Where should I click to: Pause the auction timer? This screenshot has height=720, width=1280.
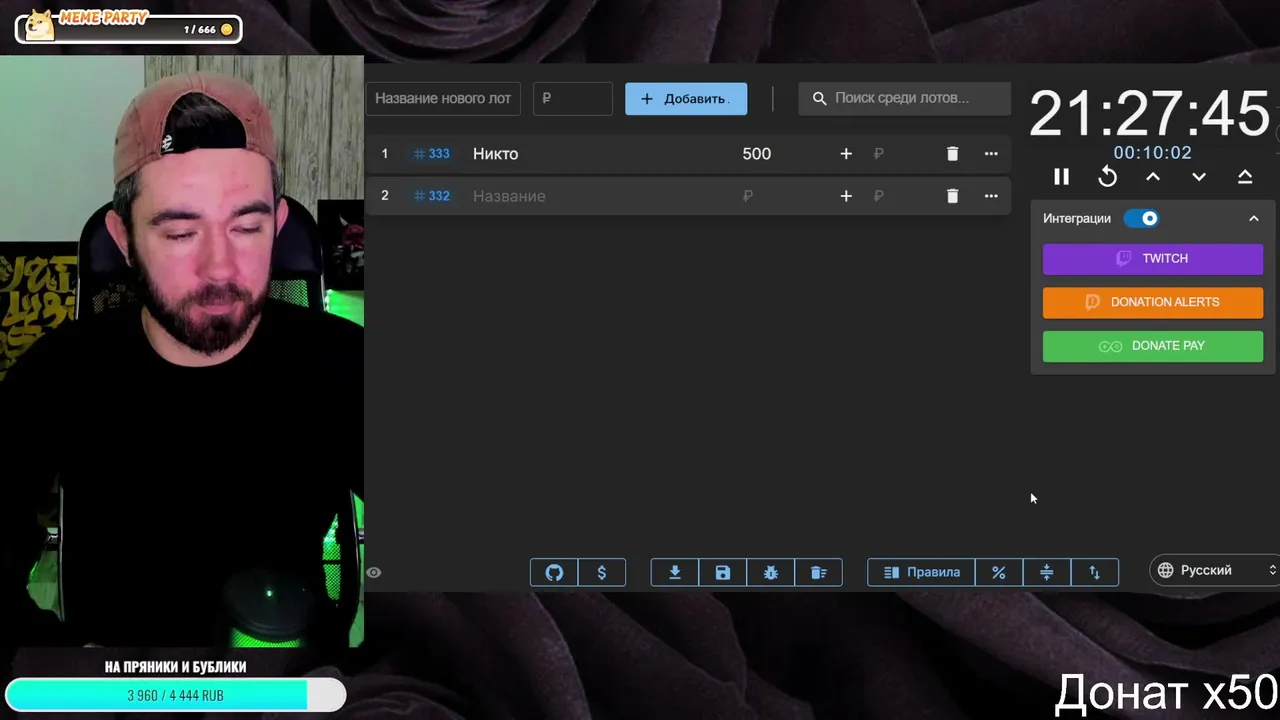click(x=1061, y=177)
